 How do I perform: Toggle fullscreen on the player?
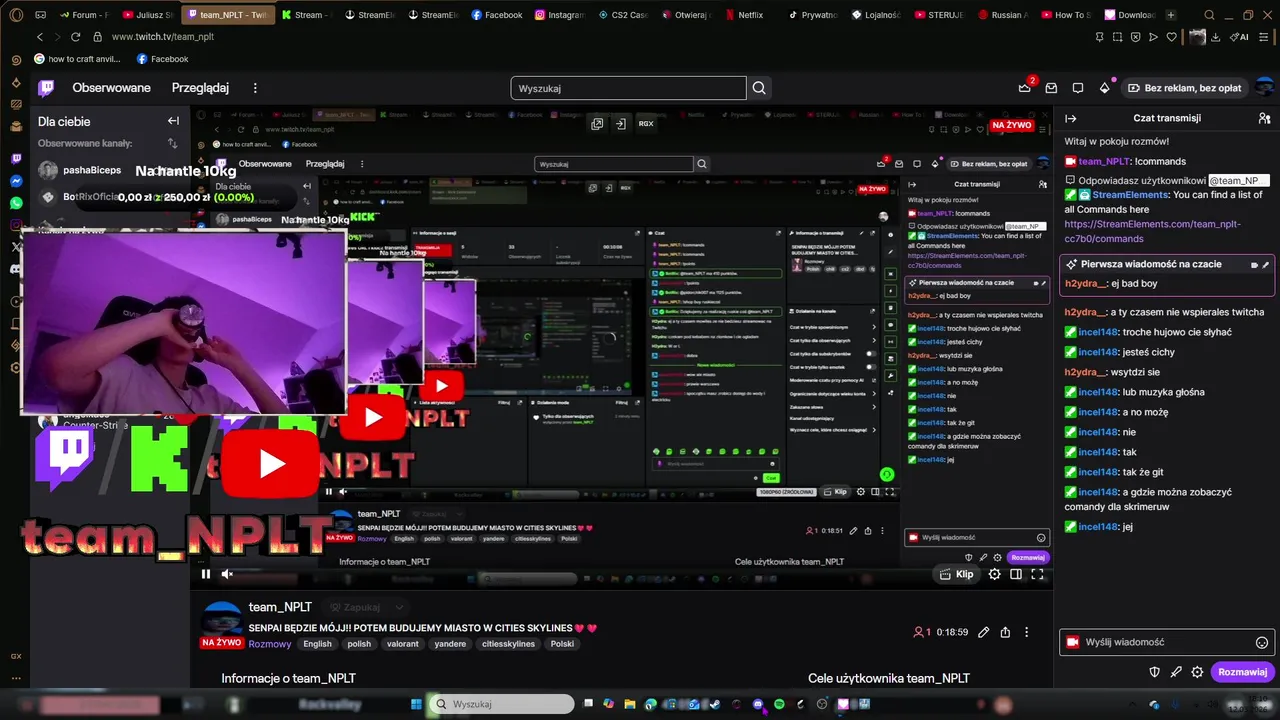(1037, 574)
